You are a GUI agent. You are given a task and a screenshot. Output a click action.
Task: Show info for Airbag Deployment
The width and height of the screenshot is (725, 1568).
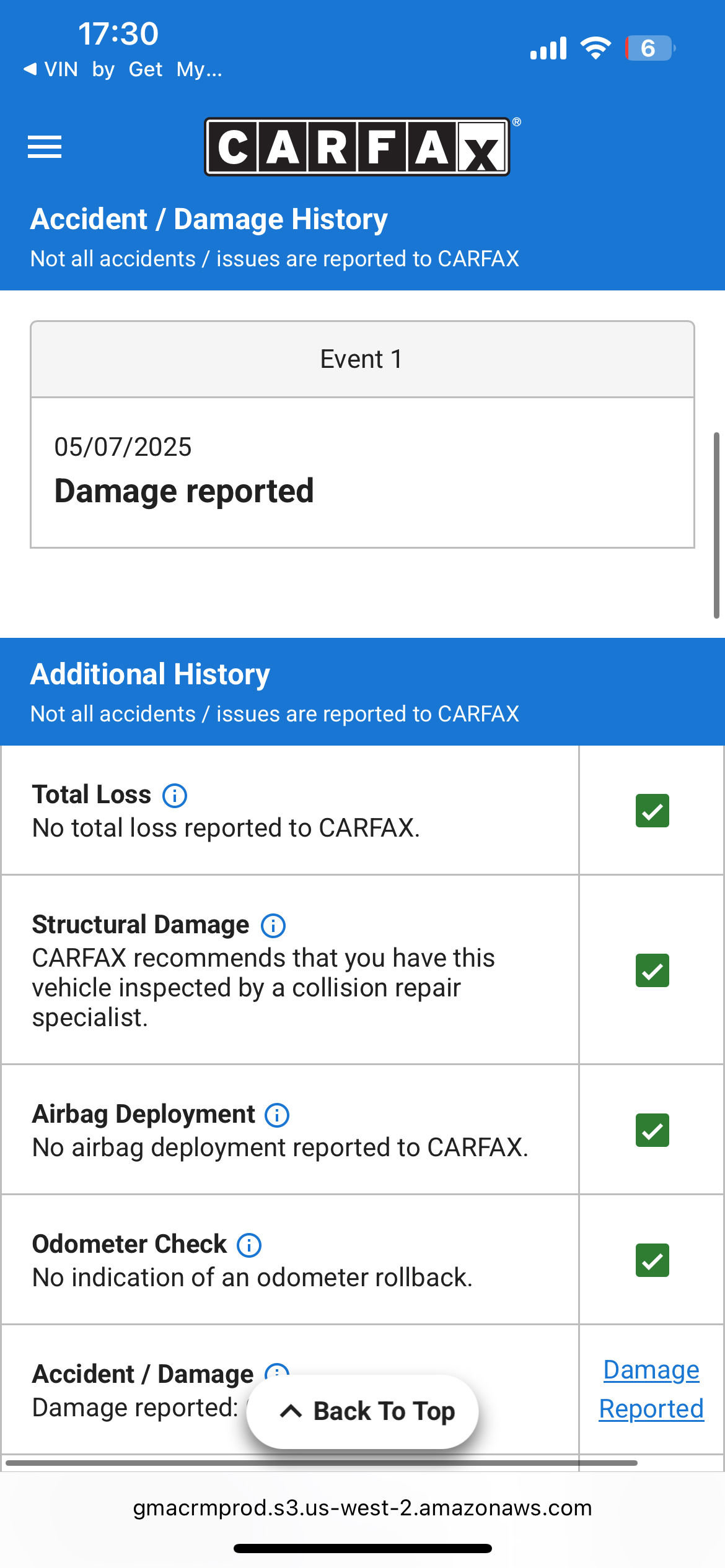click(x=277, y=1115)
